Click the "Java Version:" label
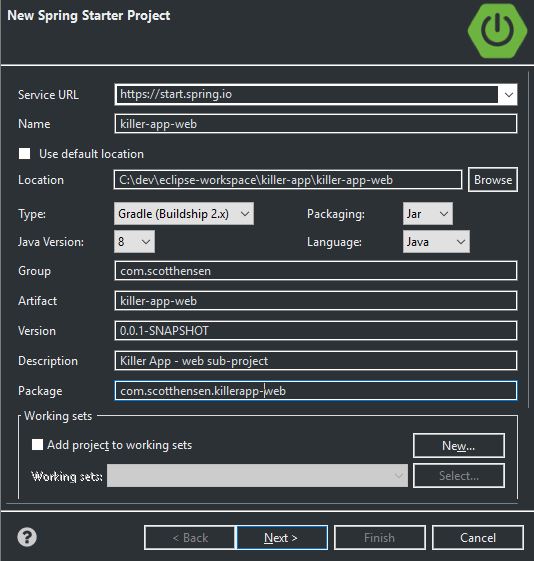 (51, 242)
